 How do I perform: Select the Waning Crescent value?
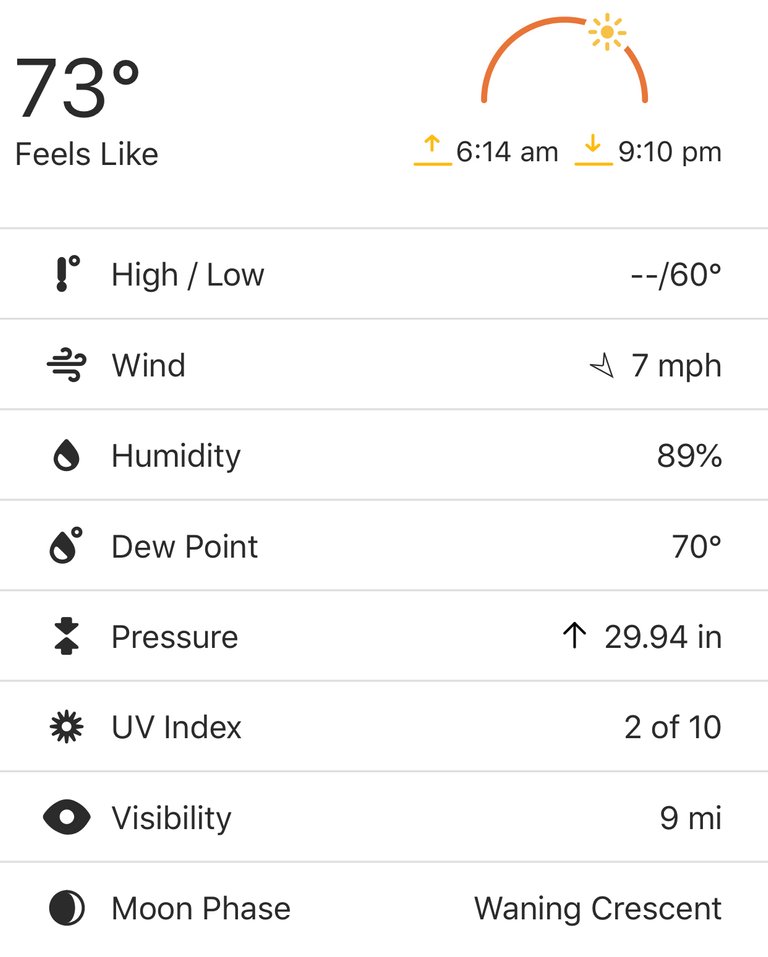click(x=598, y=908)
